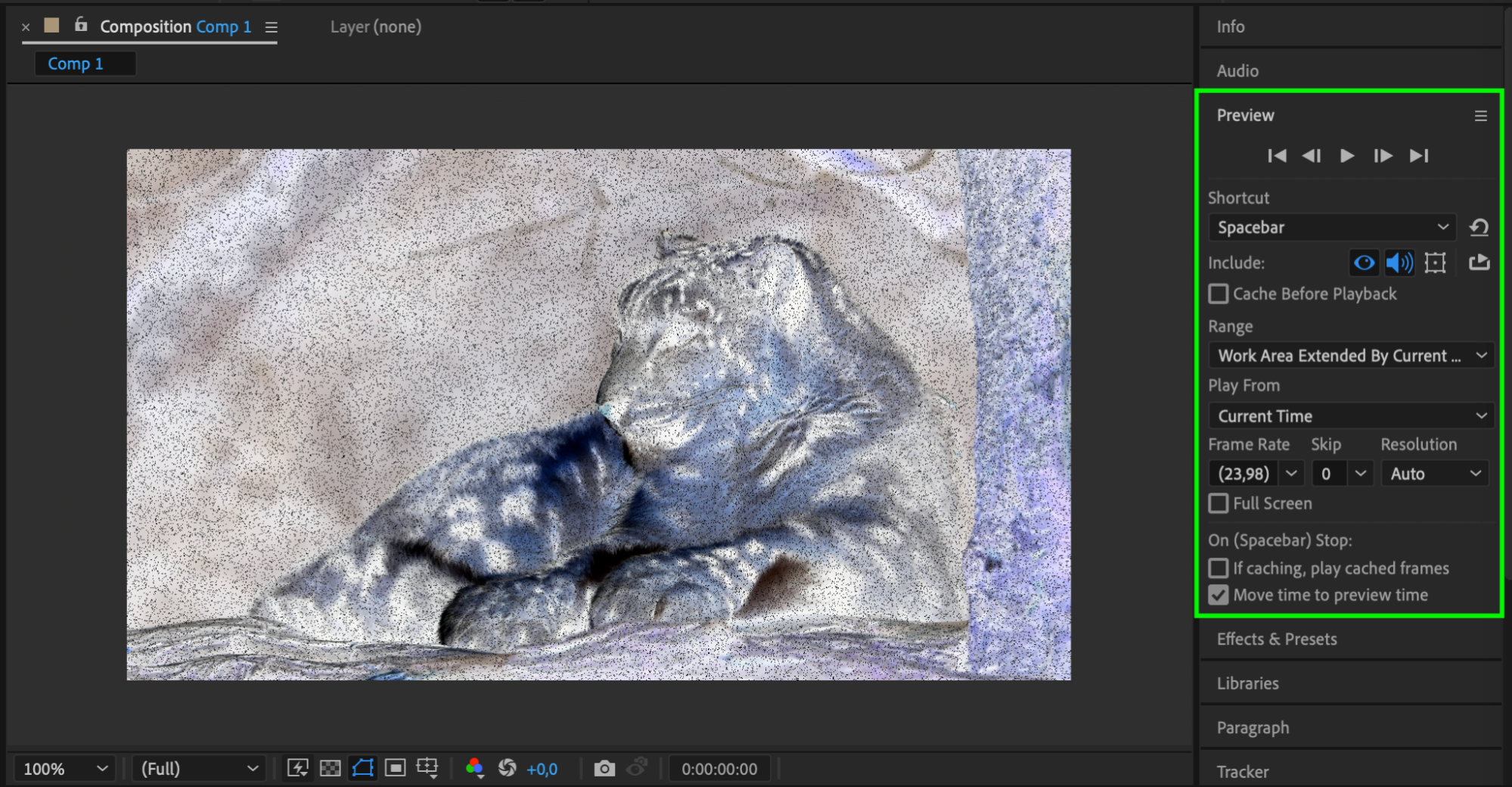Click the 0:00:00:00 timecode display
This screenshot has height=787, width=1512.
click(x=719, y=769)
